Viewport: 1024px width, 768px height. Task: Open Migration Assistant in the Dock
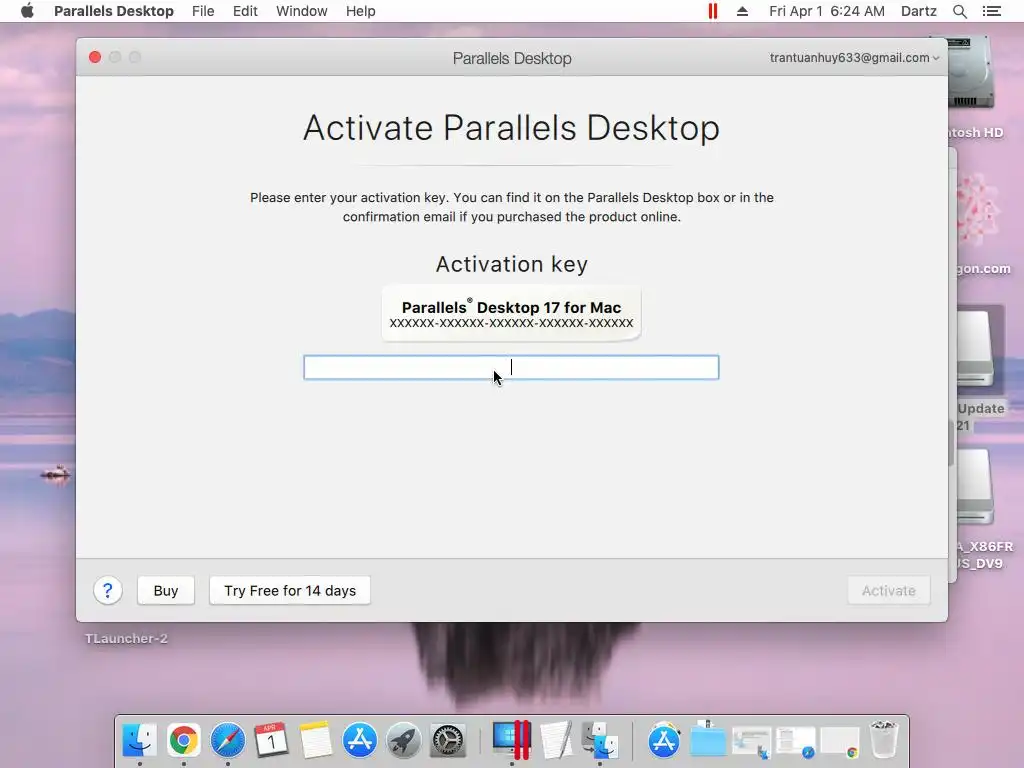click(600, 740)
